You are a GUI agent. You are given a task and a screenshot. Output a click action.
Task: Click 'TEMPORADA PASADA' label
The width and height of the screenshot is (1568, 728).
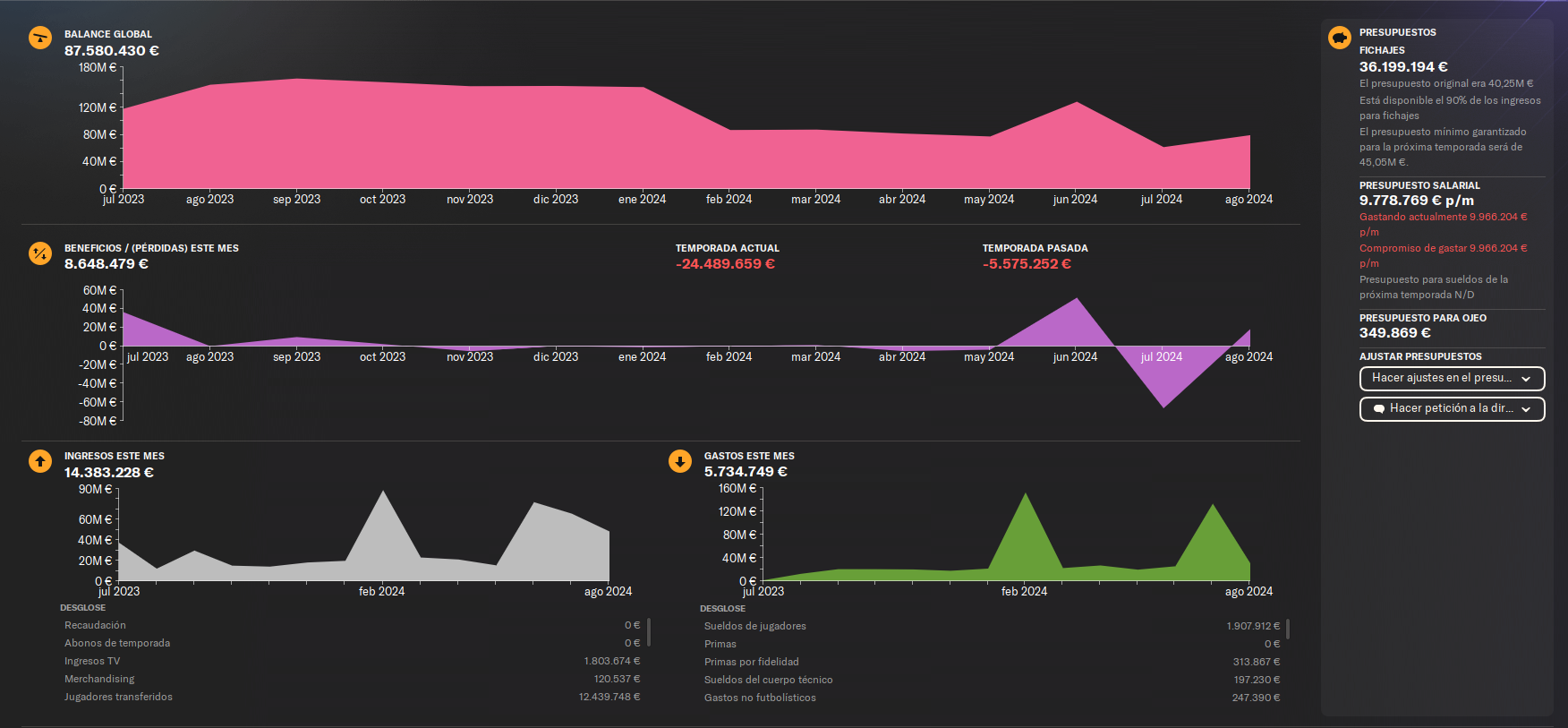[1035, 248]
